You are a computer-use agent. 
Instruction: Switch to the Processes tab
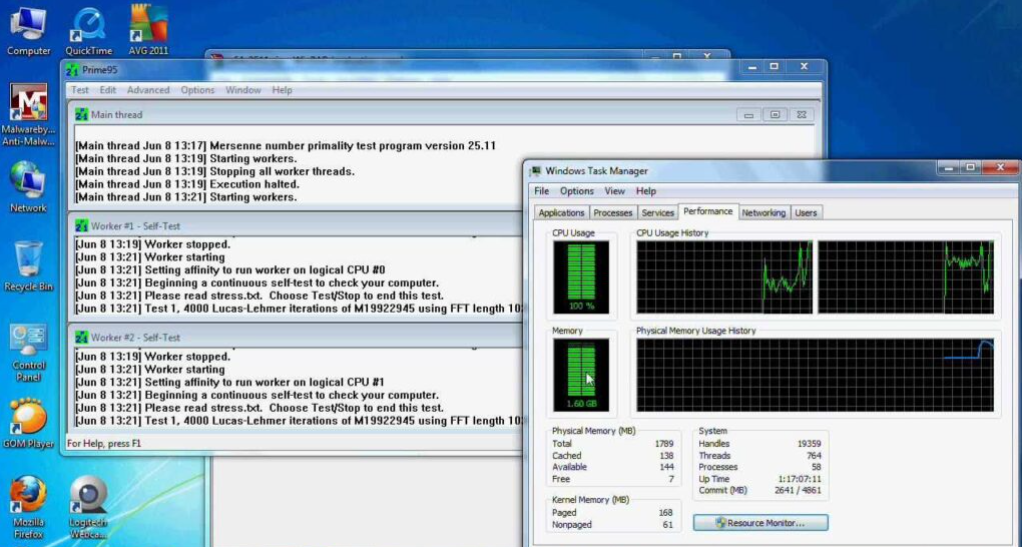point(613,213)
